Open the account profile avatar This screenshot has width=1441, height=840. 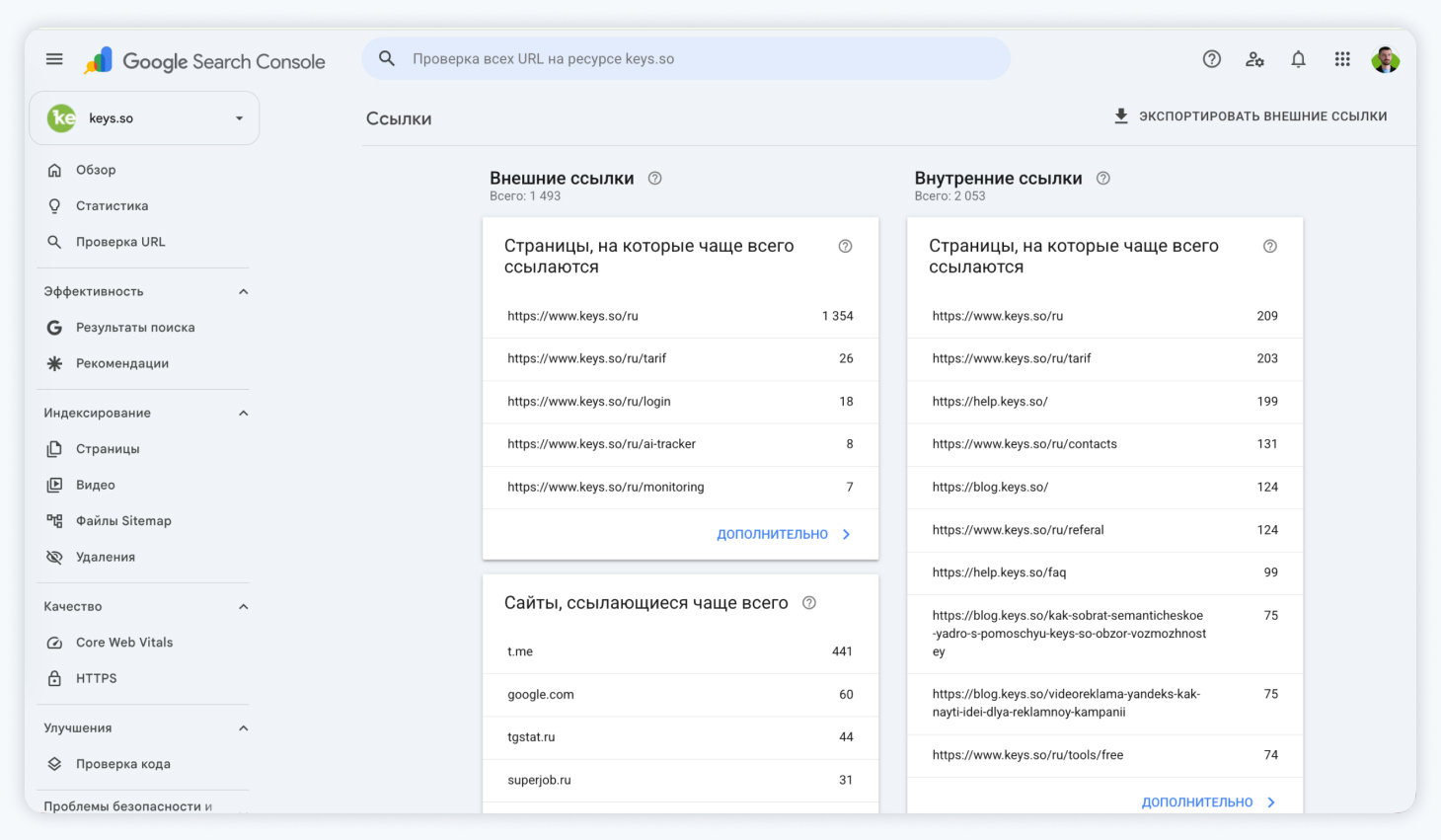coord(1386,59)
